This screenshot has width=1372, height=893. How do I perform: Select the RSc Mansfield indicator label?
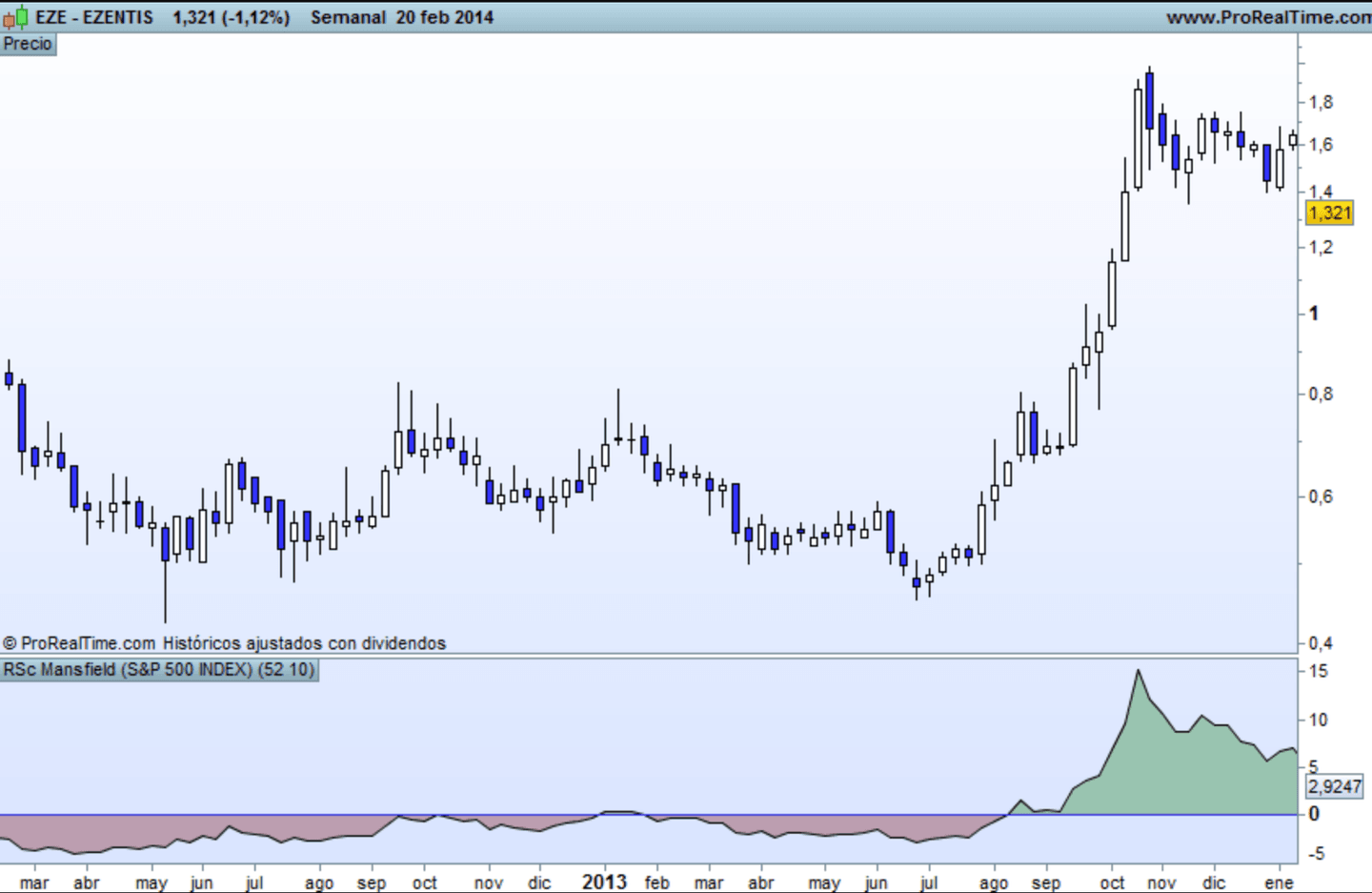[x=158, y=669]
